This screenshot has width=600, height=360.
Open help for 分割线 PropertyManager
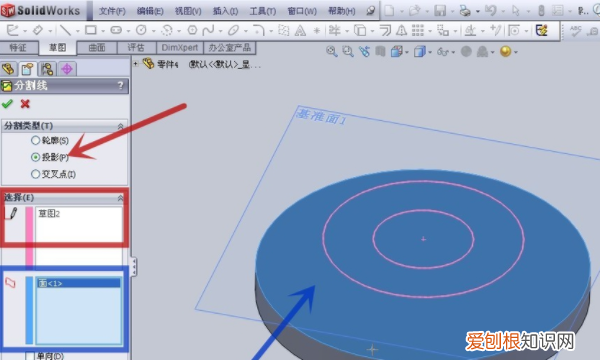click(x=121, y=85)
